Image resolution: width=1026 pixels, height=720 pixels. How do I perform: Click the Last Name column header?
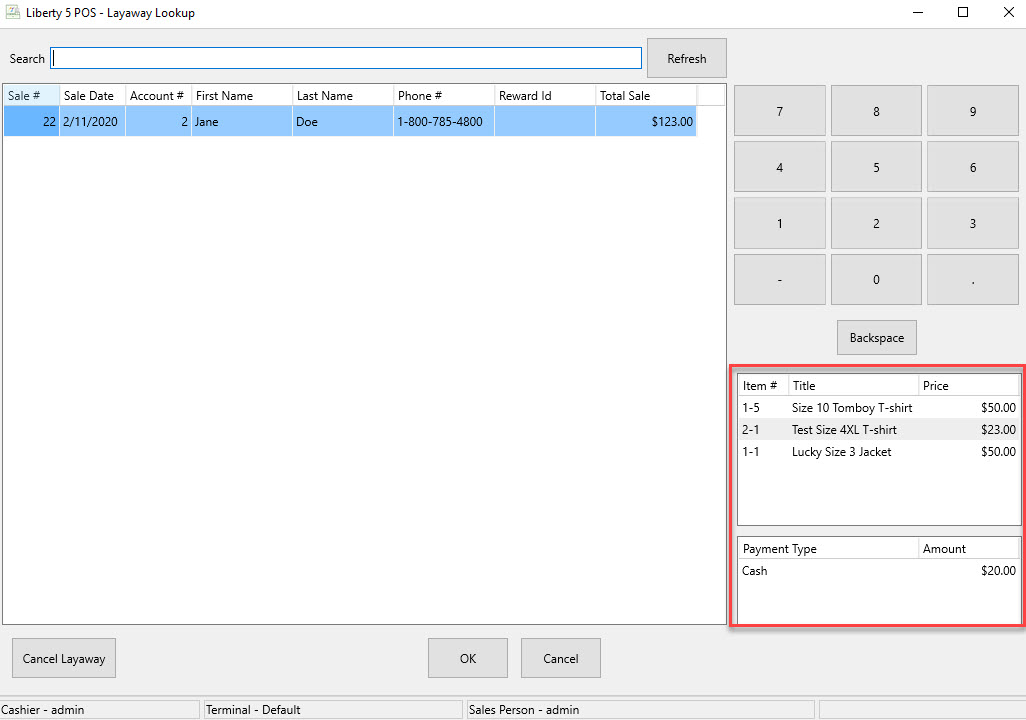click(343, 96)
